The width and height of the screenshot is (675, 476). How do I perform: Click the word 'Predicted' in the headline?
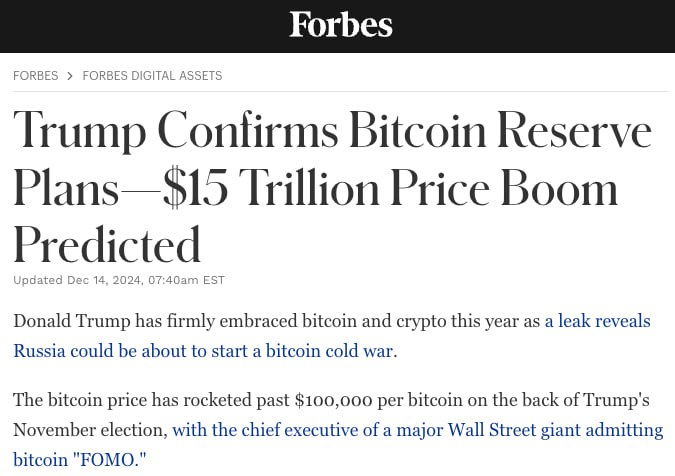(107, 245)
